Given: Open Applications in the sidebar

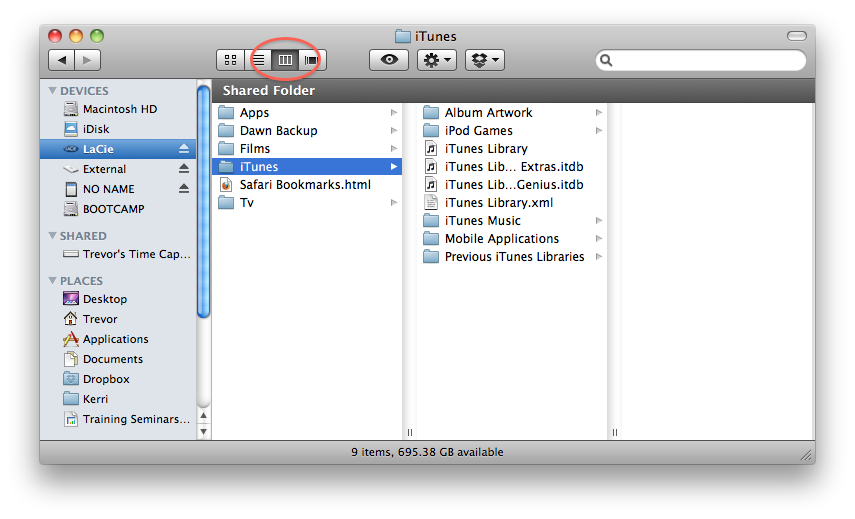Looking at the screenshot, I should coord(118,339).
